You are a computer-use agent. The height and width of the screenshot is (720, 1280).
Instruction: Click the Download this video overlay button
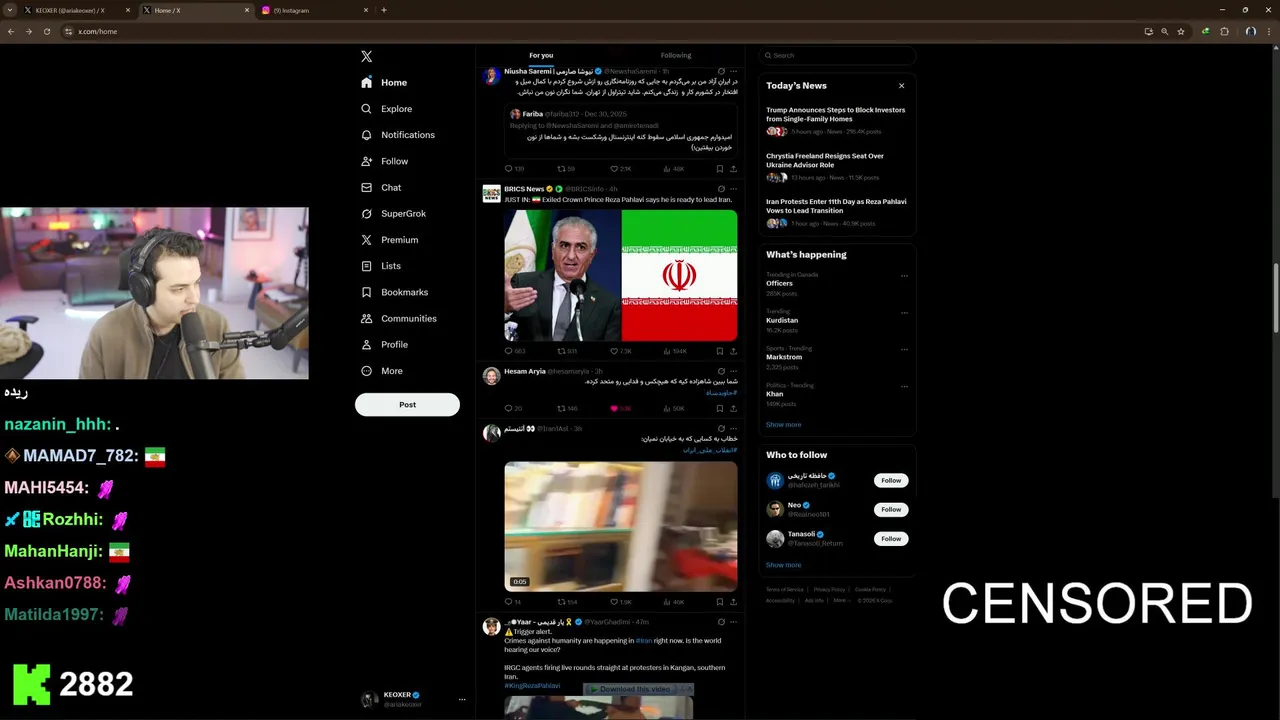tap(637, 689)
